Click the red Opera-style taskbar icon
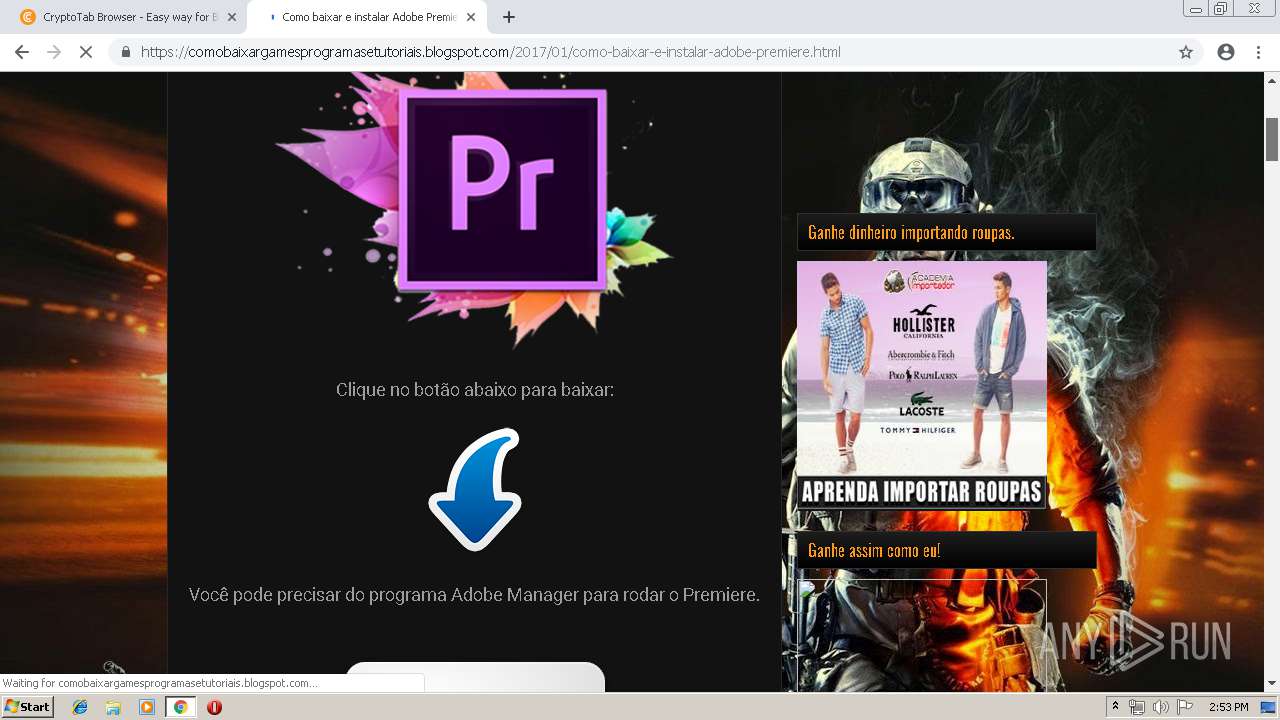Screen dimensions: 1280x720 point(214,707)
